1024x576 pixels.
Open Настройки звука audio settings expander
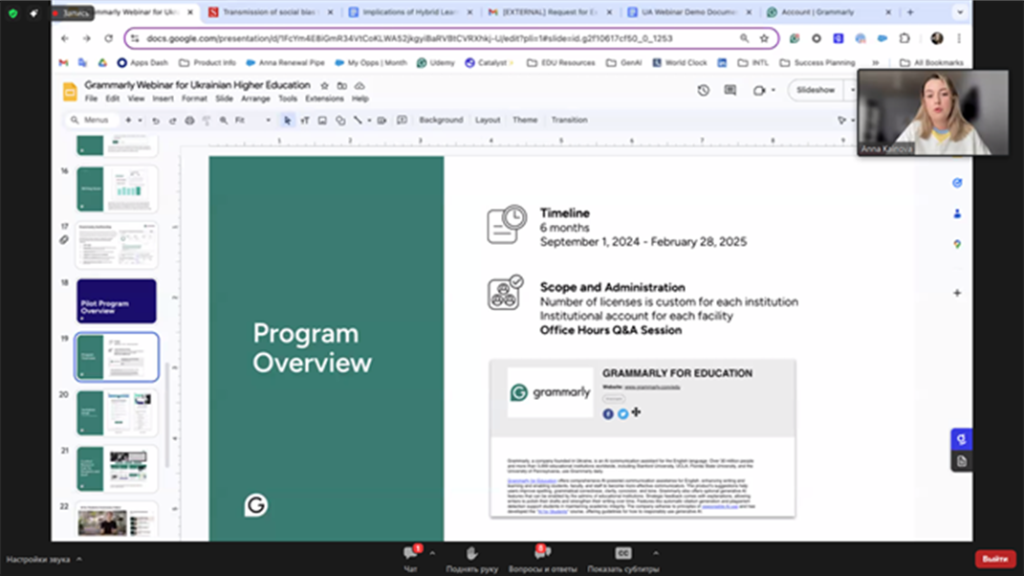click(79, 559)
